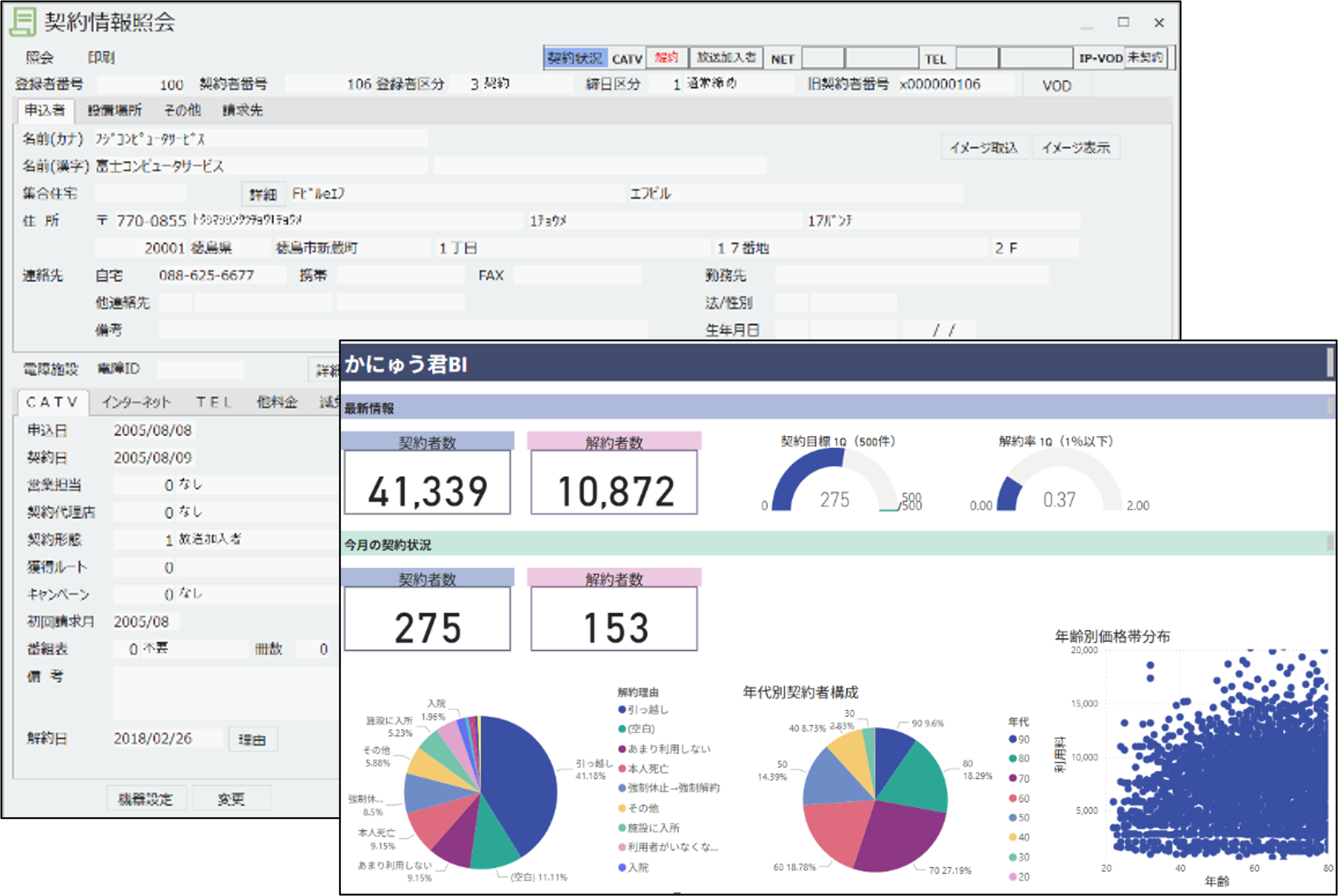
Task: Click the 変更 button
Action: click(231, 799)
